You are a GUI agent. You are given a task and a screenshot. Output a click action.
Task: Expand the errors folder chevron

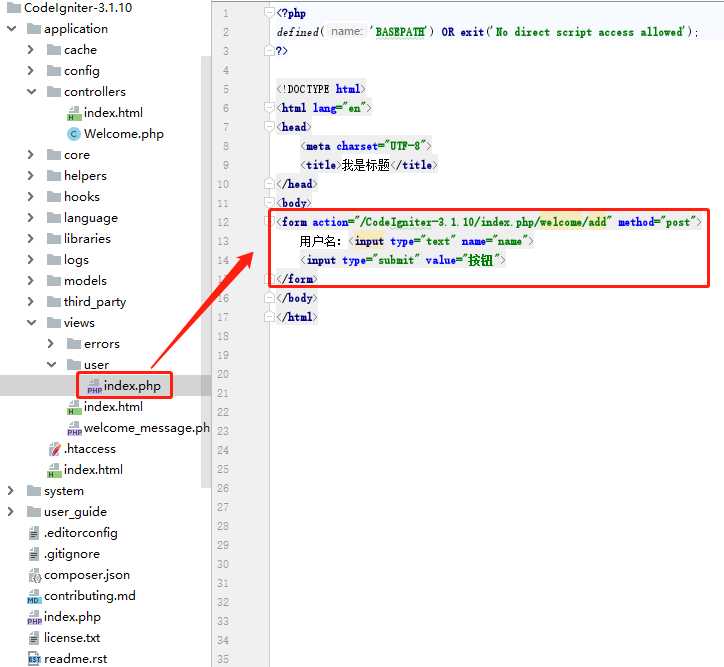pos(51,343)
